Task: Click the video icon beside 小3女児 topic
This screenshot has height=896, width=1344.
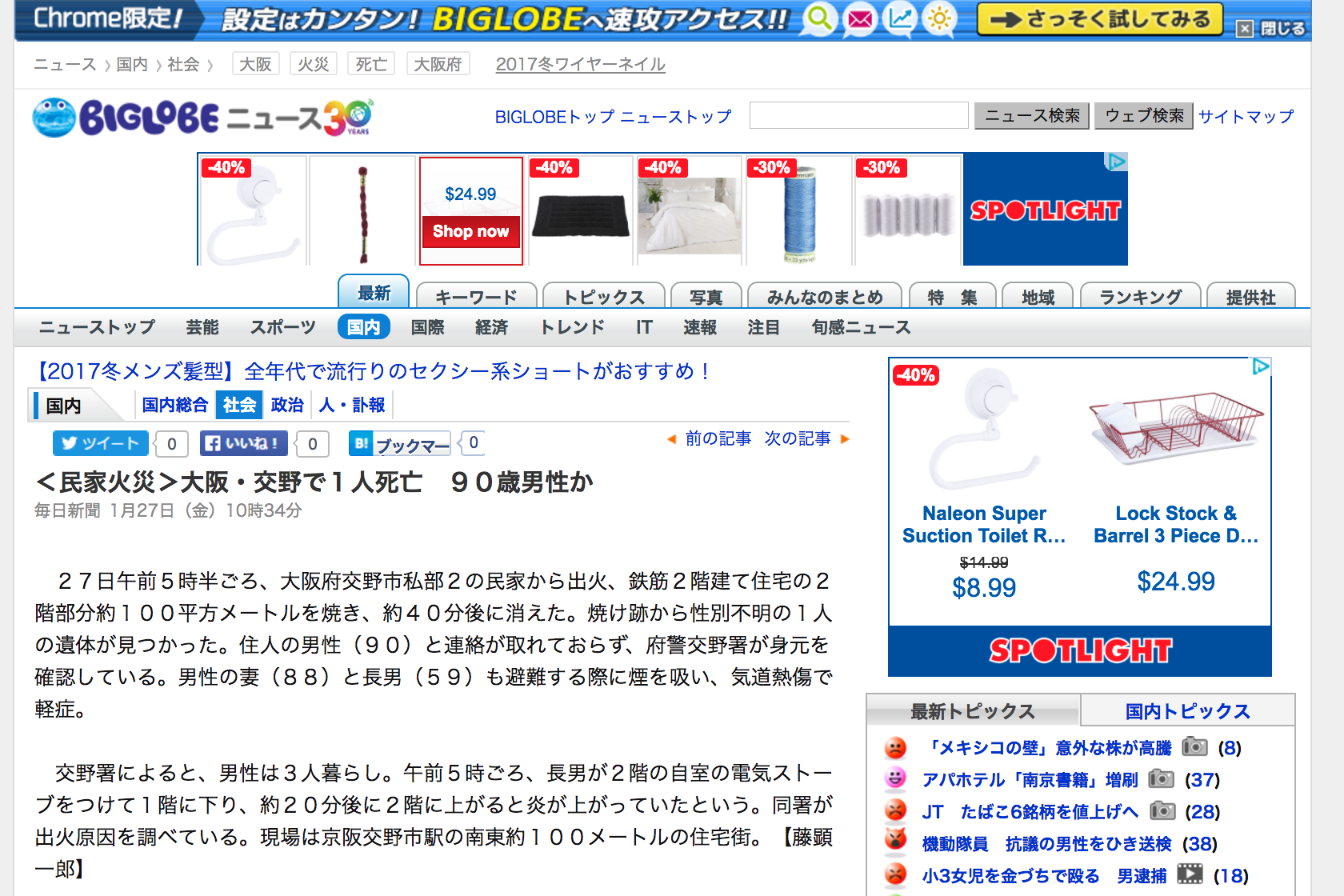Action: click(1190, 874)
